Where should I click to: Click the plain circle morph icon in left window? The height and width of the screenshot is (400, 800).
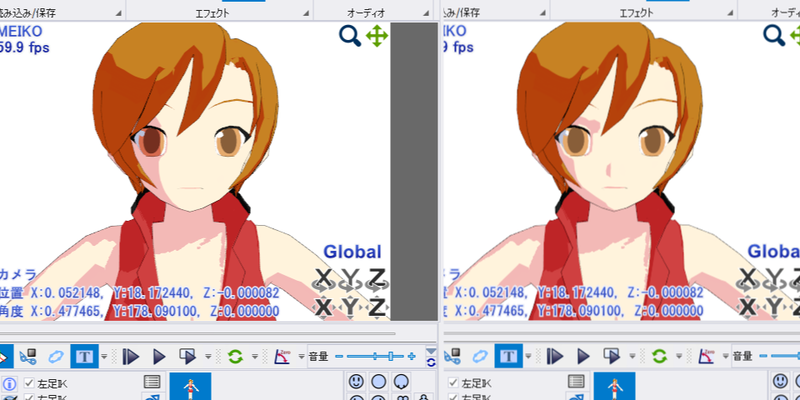[x=379, y=381]
